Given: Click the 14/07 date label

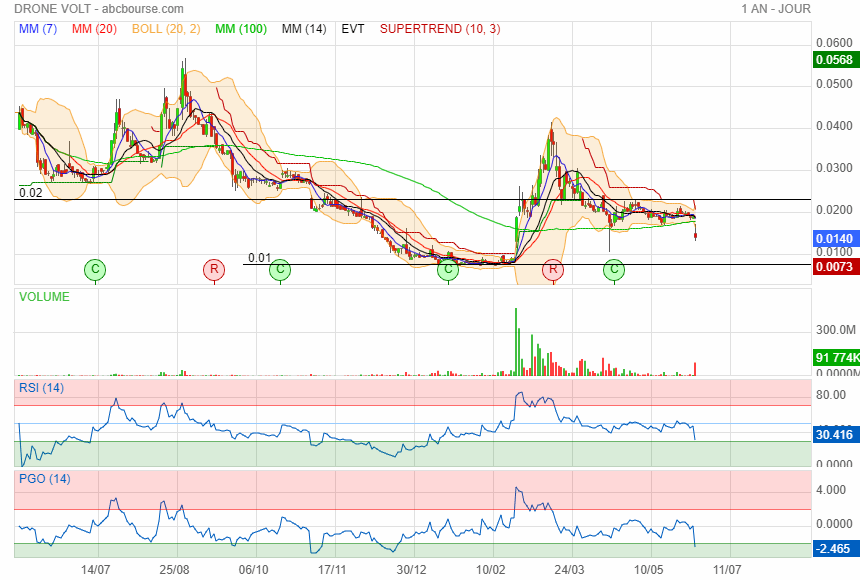Looking at the screenshot, I should click(x=95, y=570).
